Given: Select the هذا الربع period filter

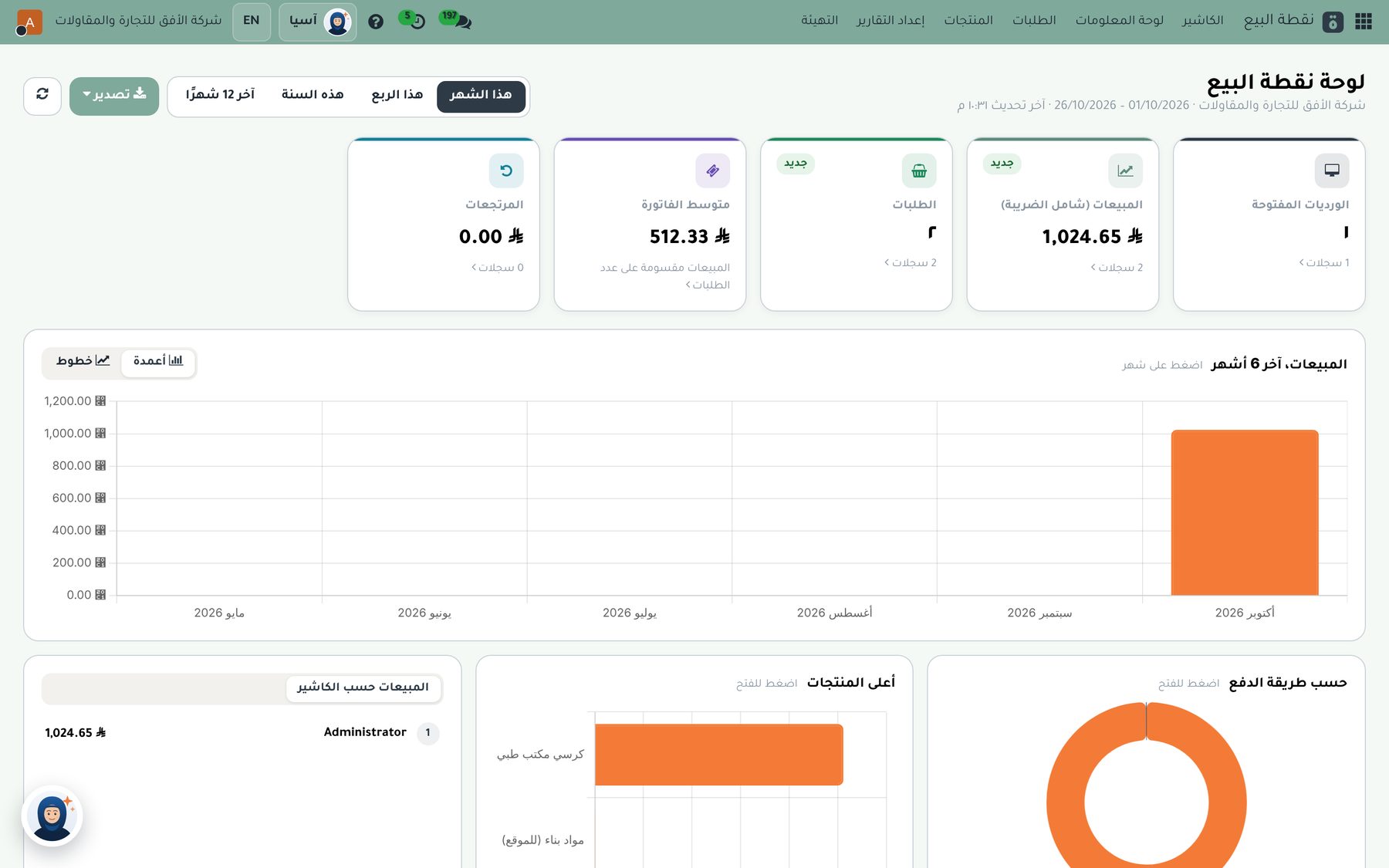Looking at the screenshot, I should [397, 96].
